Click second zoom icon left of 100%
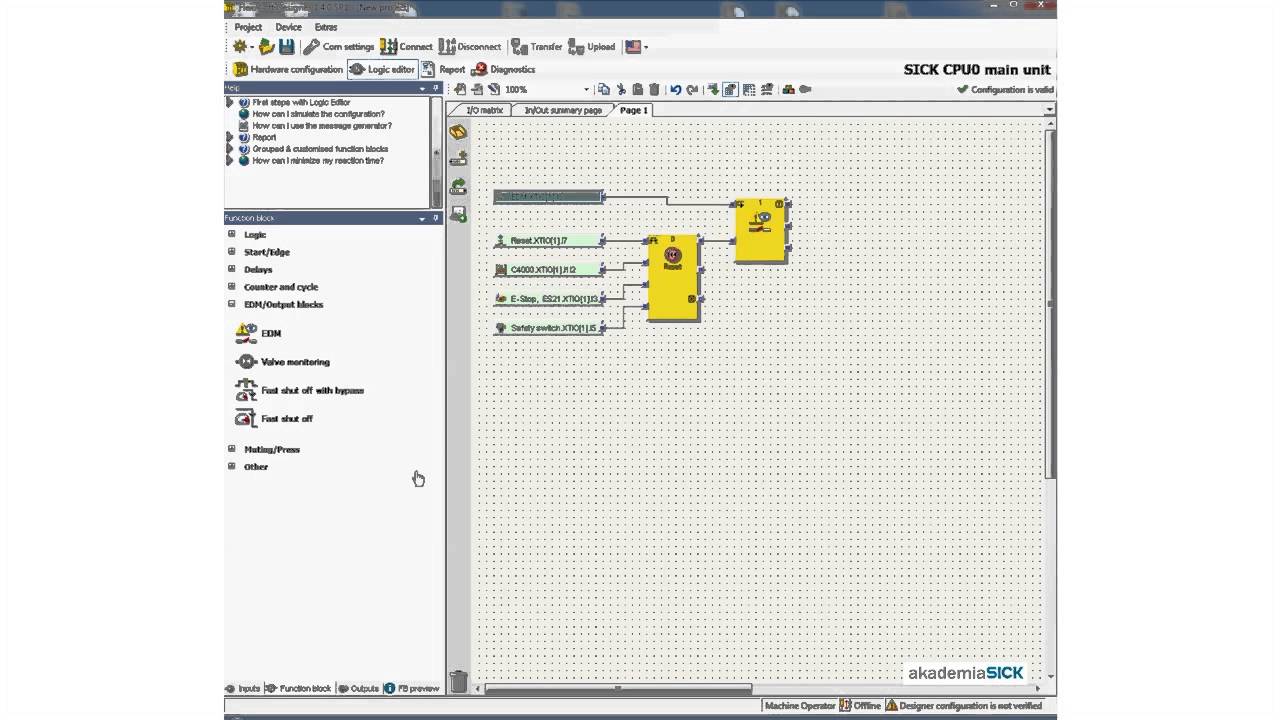The height and width of the screenshot is (720, 1280). pyautogui.click(x=477, y=89)
